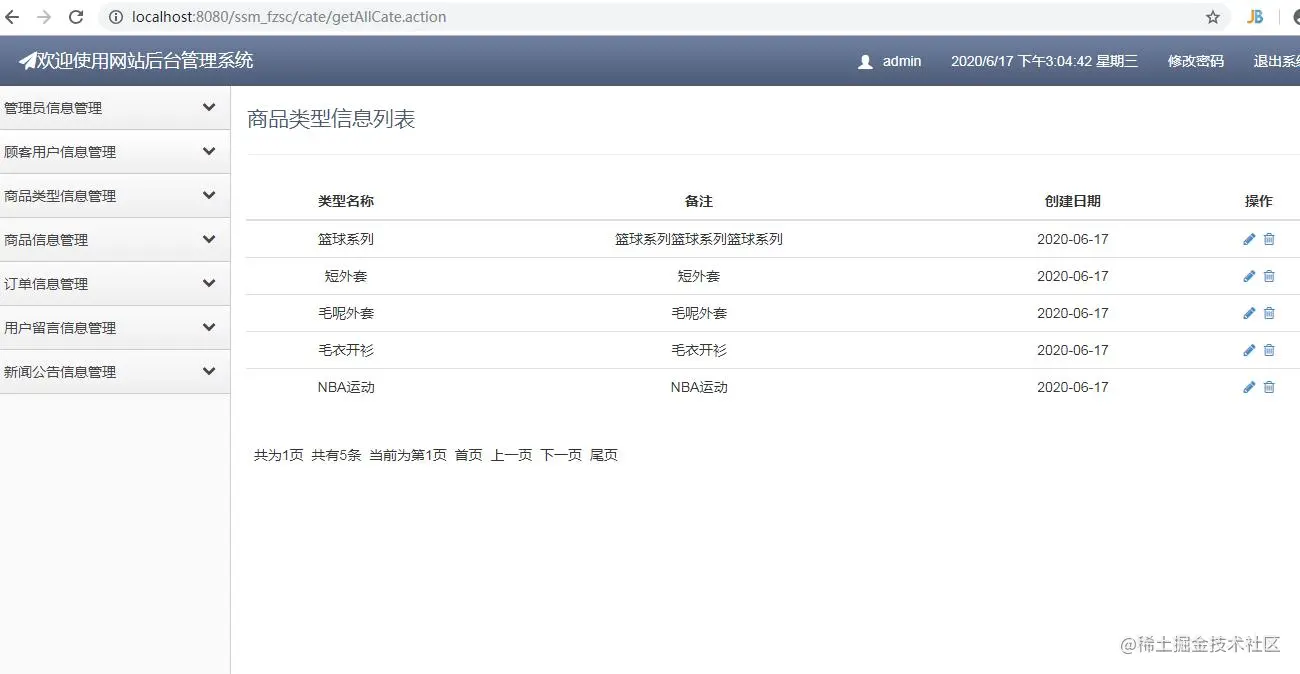Delete the 毛衣开衫 category row

coord(1269,350)
